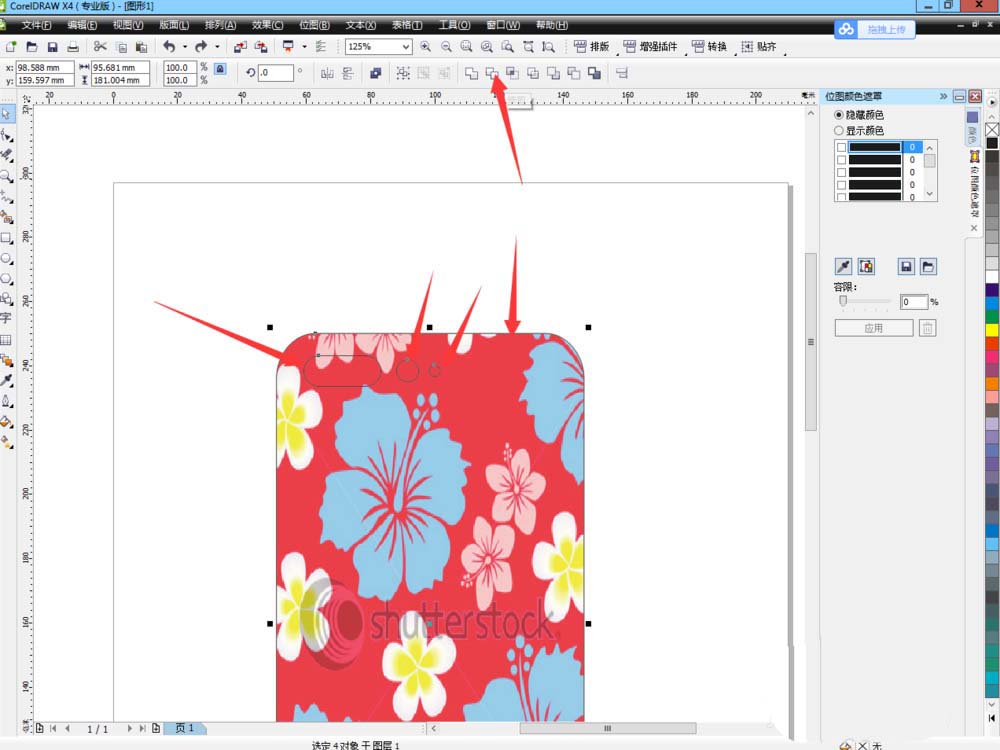Select the 显示颜色 radio button
This screenshot has width=1000, height=750.
point(839,130)
